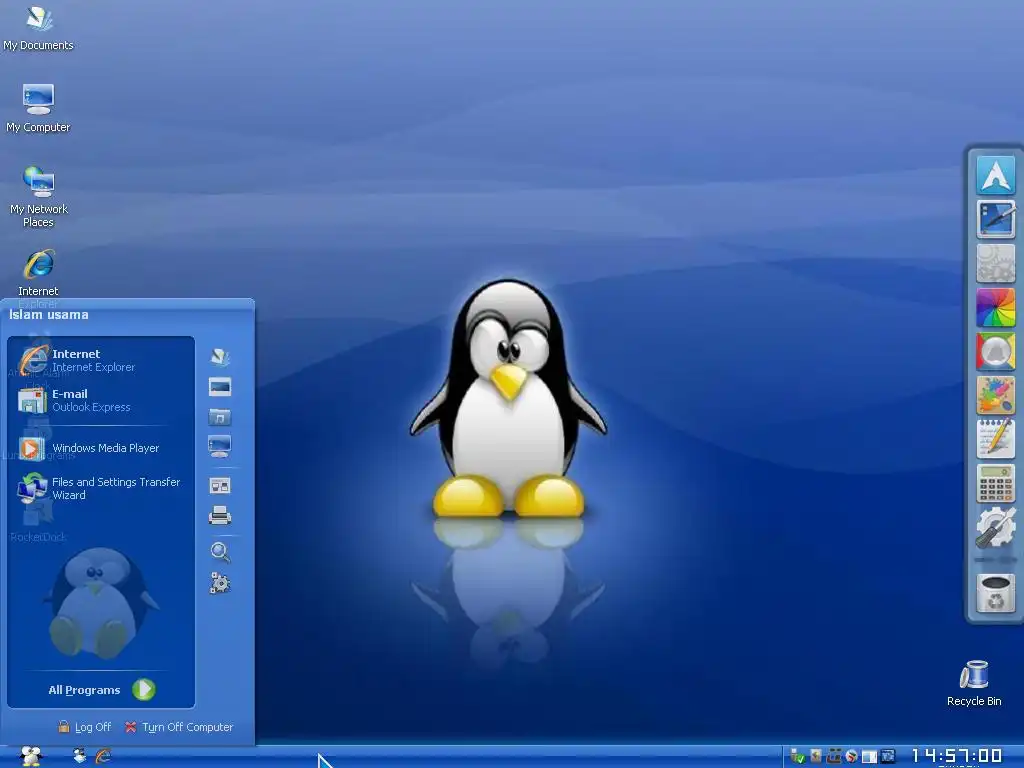This screenshot has height=768, width=1024.
Task: Open the pictures icon in start menu column
Action: [220, 387]
